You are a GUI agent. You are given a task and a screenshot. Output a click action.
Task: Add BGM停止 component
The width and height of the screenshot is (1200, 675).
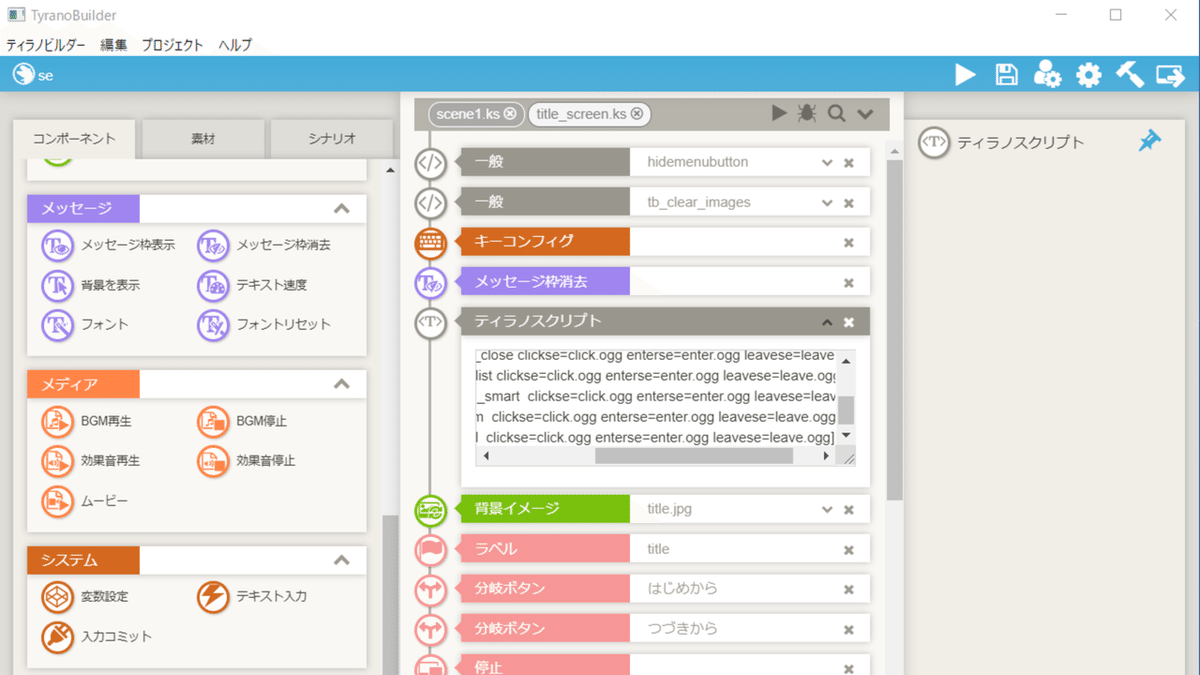[243, 421]
